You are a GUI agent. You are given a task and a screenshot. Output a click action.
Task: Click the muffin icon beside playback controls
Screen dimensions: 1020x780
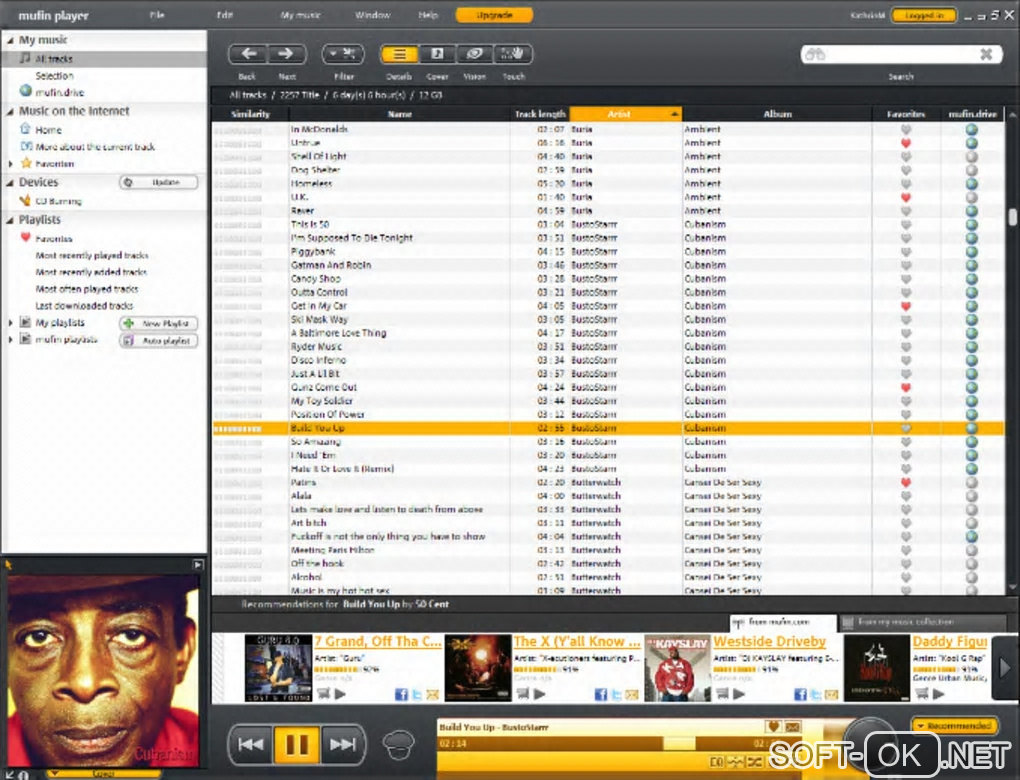tap(399, 745)
